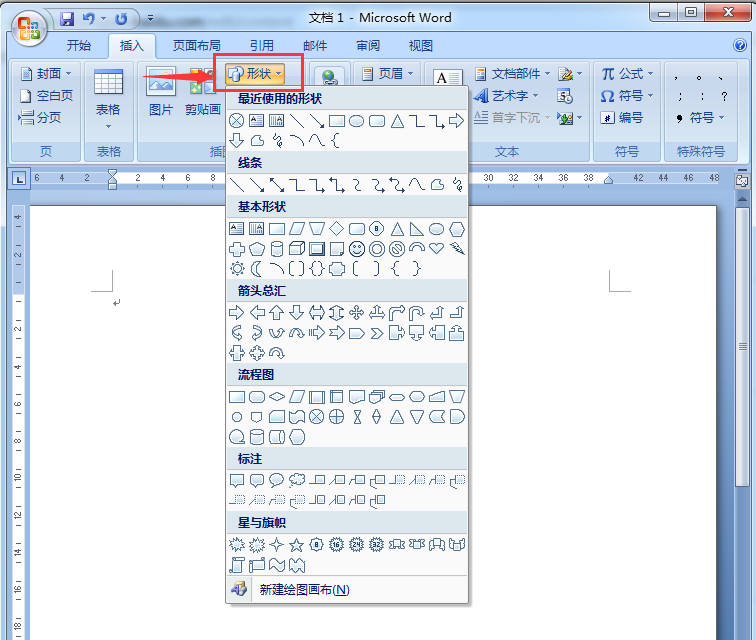Pick the right triangle basic shape

pyautogui.click(x=417, y=229)
